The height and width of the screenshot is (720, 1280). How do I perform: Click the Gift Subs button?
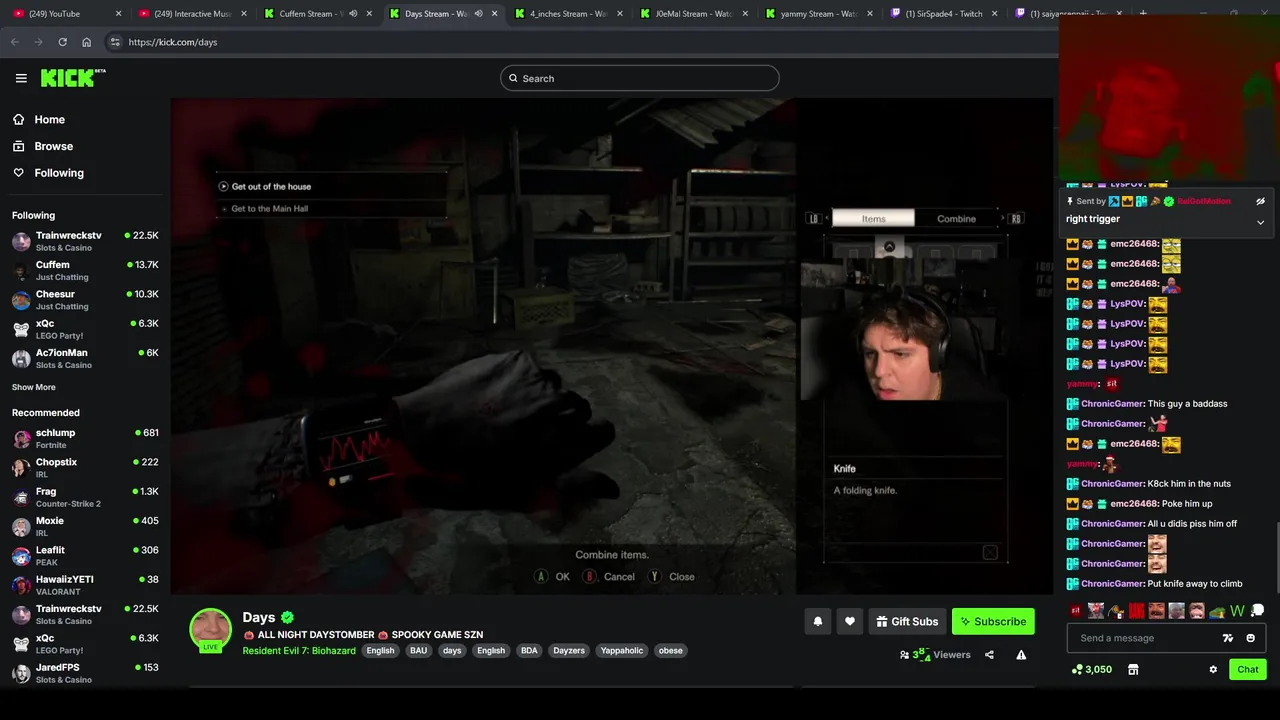pyautogui.click(x=907, y=621)
